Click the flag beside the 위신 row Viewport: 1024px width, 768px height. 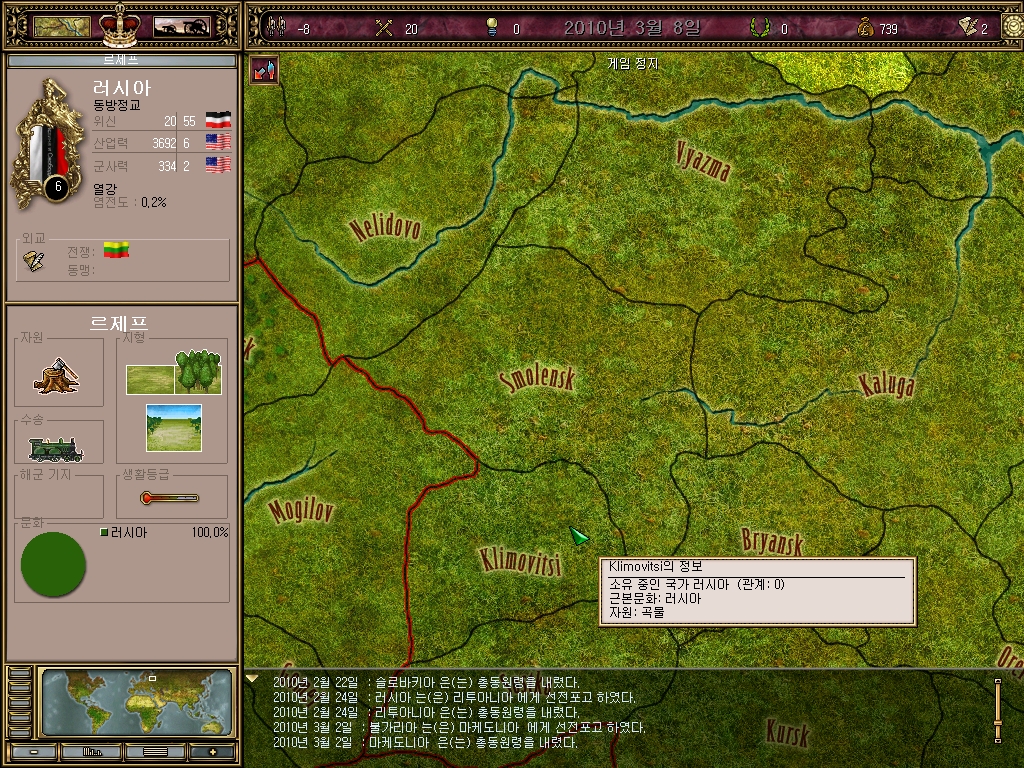pos(218,120)
